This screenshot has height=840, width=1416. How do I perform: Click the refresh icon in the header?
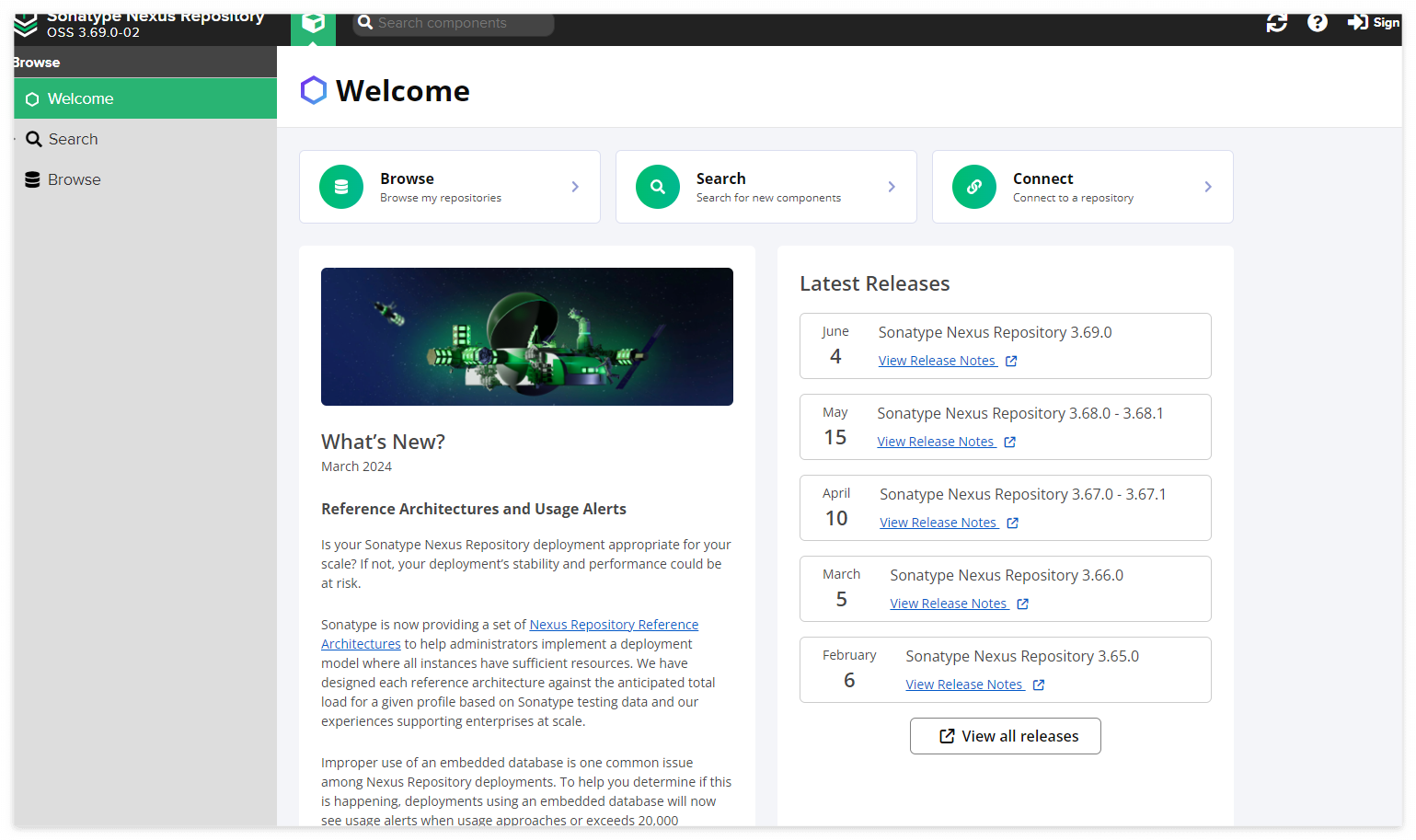1277,23
